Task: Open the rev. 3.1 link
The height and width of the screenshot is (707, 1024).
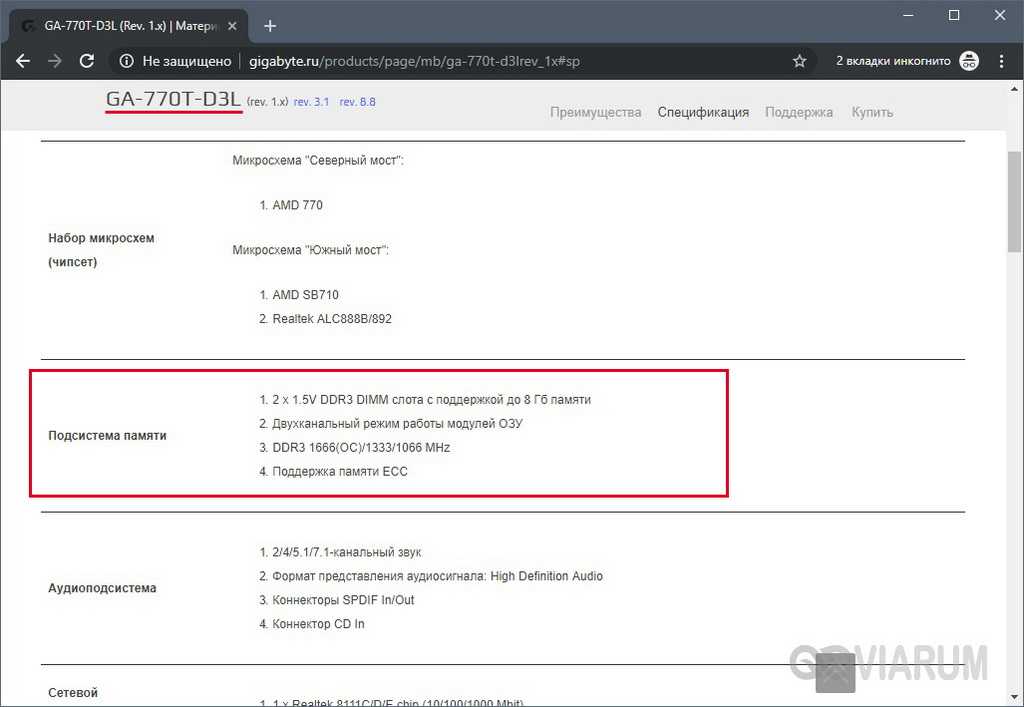Action: coord(311,102)
